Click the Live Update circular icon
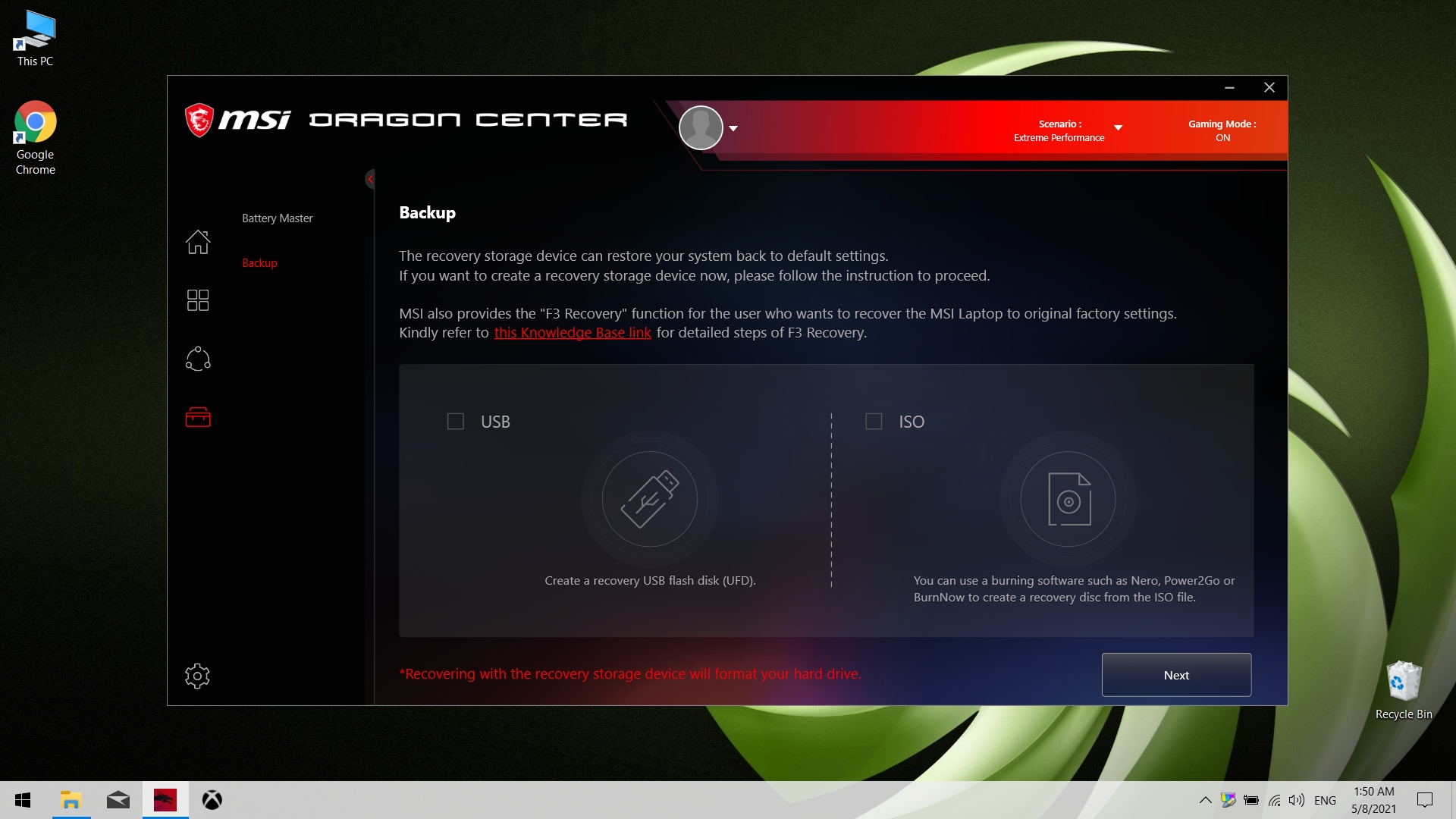The image size is (1456, 819). click(x=198, y=359)
